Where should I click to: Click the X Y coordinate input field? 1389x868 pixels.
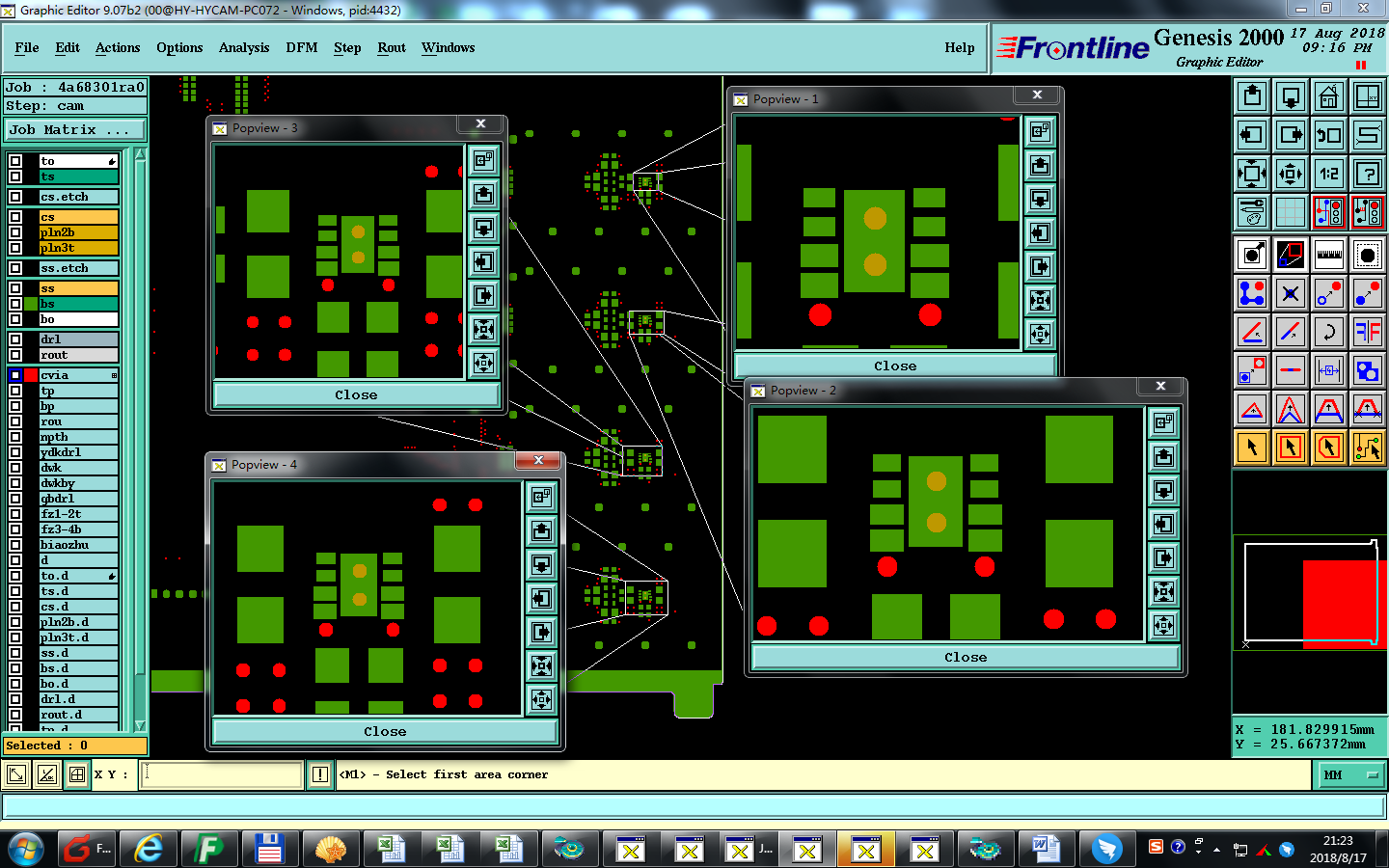[x=222, y=774]
